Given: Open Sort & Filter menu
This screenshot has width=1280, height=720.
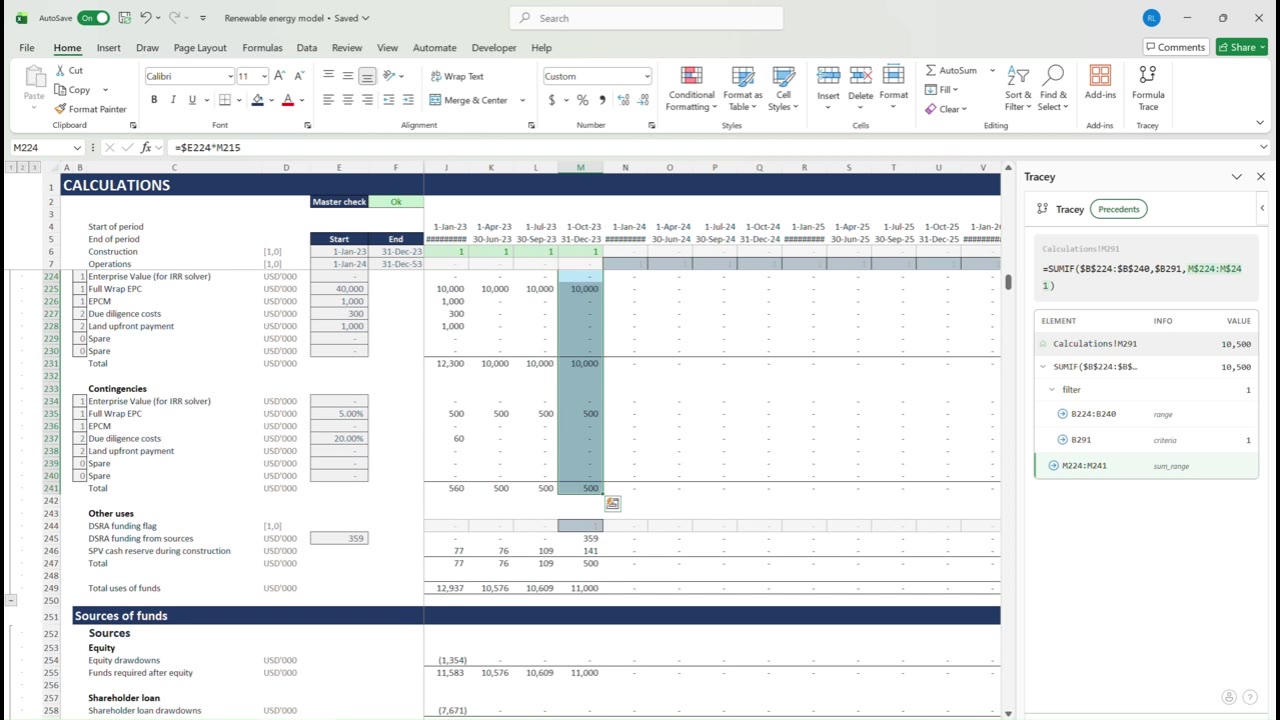Looking at the screenshot, I should 1018,89.
